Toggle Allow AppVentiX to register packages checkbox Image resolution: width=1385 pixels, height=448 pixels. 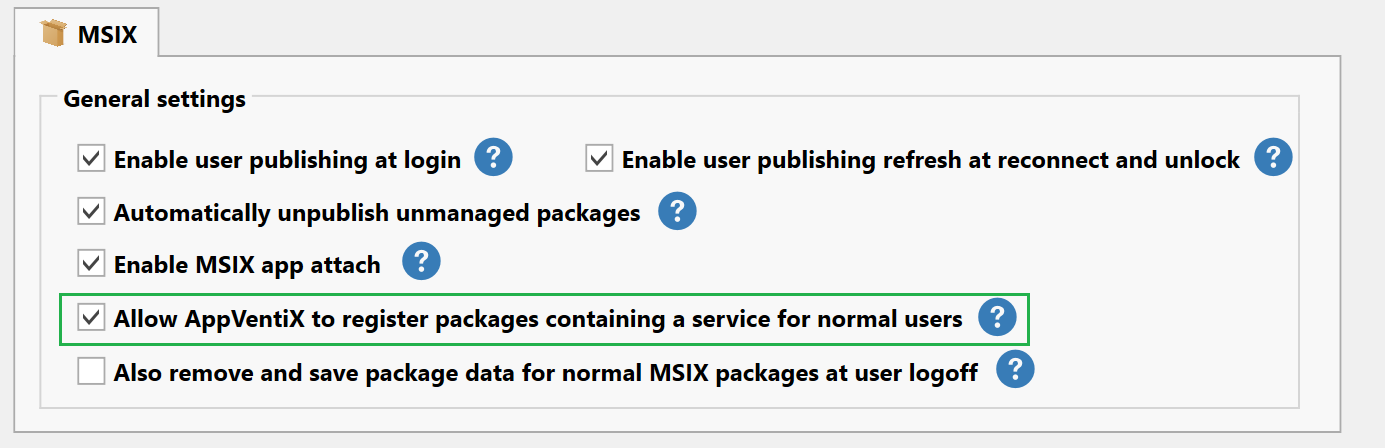coord(91,318)
